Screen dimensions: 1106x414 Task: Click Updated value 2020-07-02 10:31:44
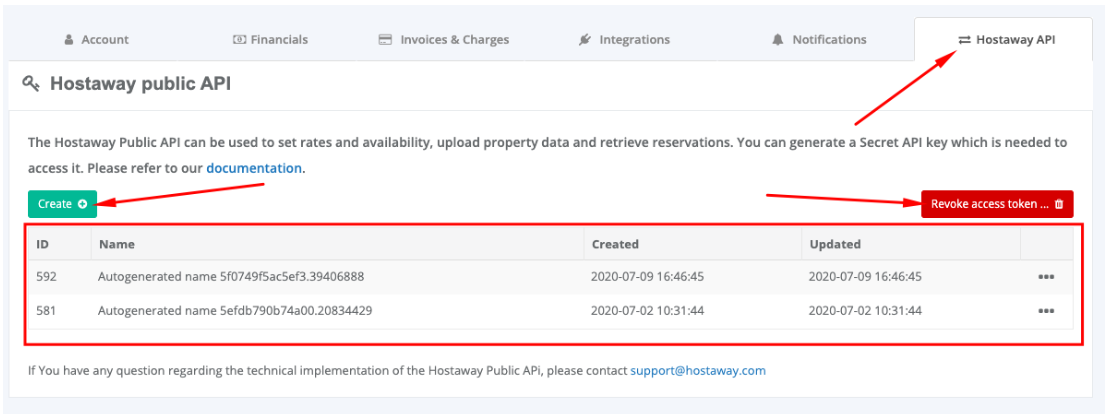[x=865, y=311]
